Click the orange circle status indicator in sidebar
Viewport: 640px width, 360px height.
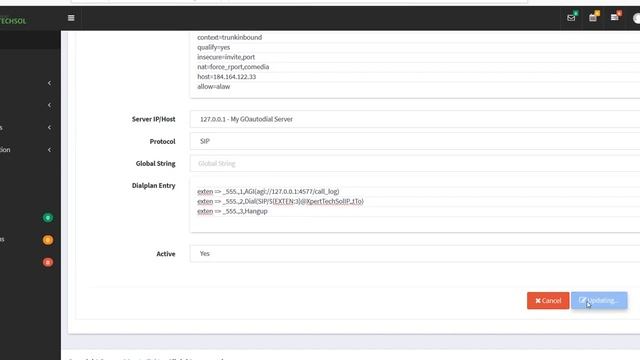coord(48,240)
